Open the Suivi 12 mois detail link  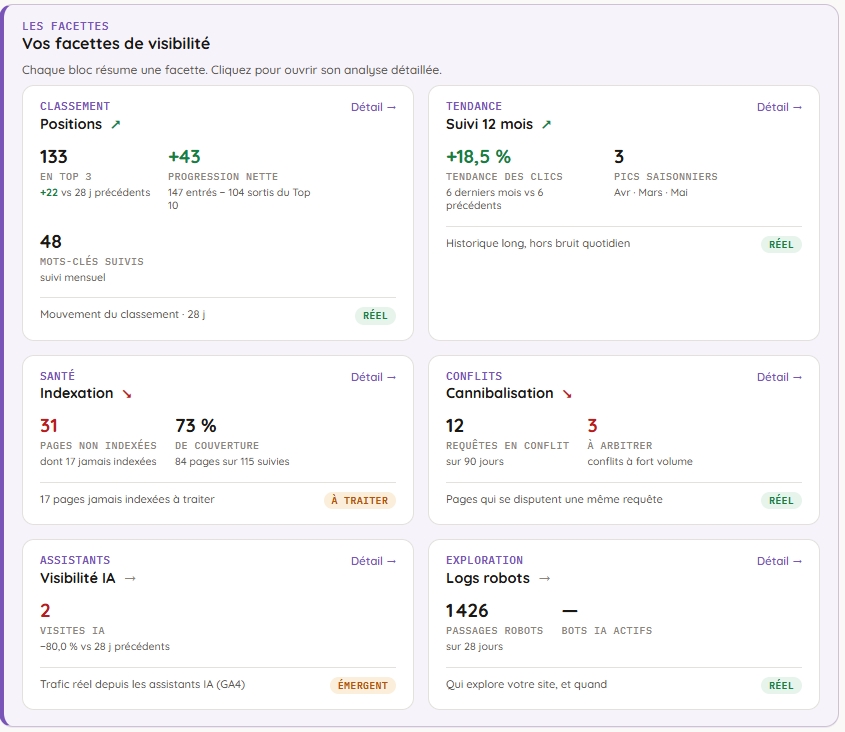[779, 107]
